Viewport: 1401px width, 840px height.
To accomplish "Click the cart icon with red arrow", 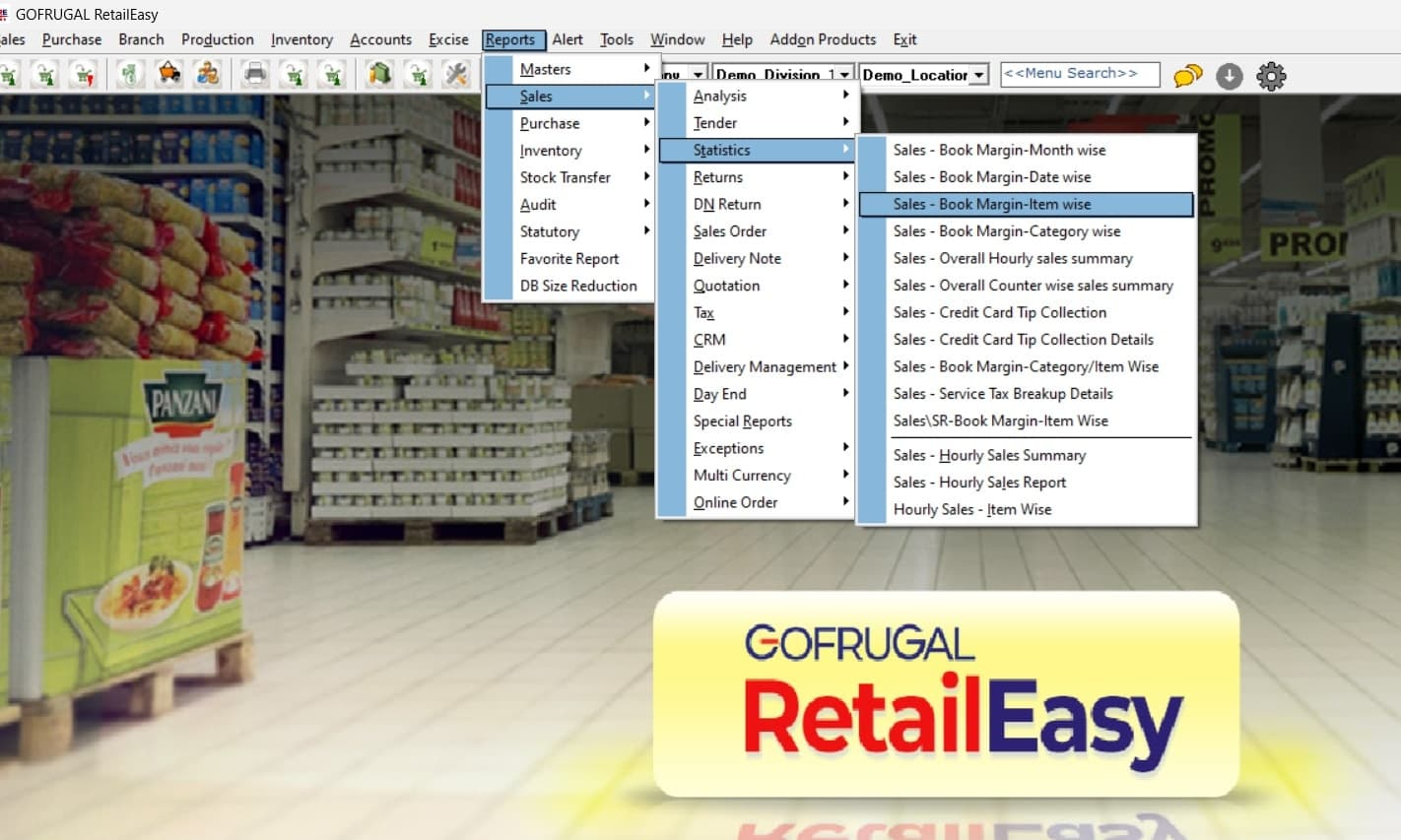I will (84, 75).
